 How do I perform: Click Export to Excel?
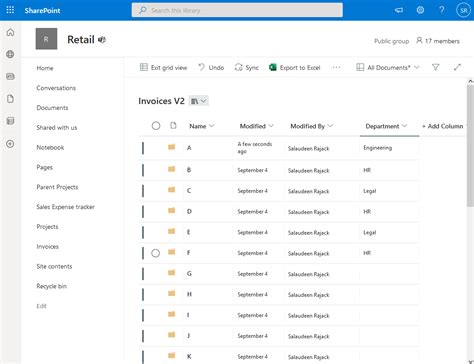point(295,68)
